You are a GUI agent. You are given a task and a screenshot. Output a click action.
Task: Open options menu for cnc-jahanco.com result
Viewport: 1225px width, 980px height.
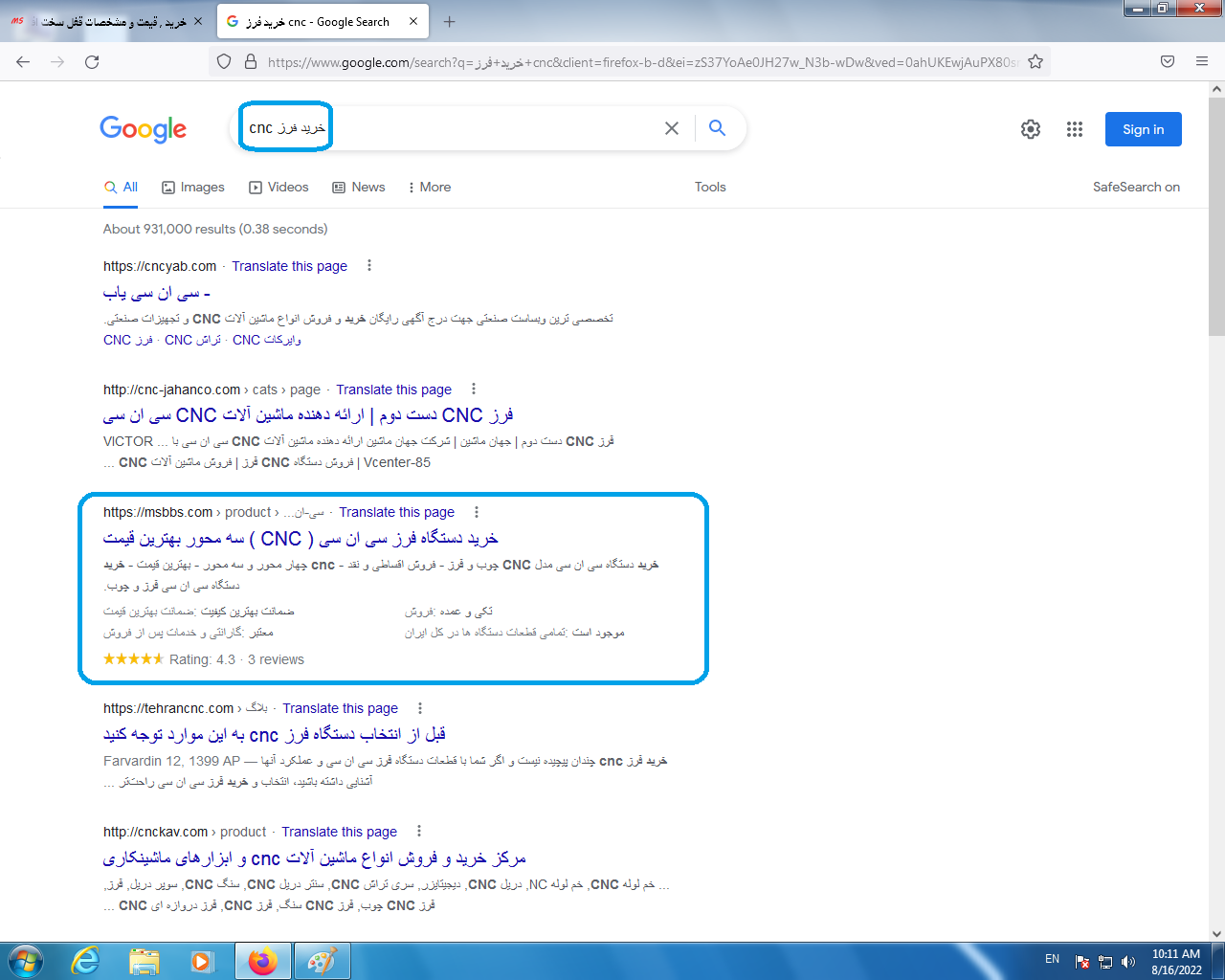(x=474, y=390)
